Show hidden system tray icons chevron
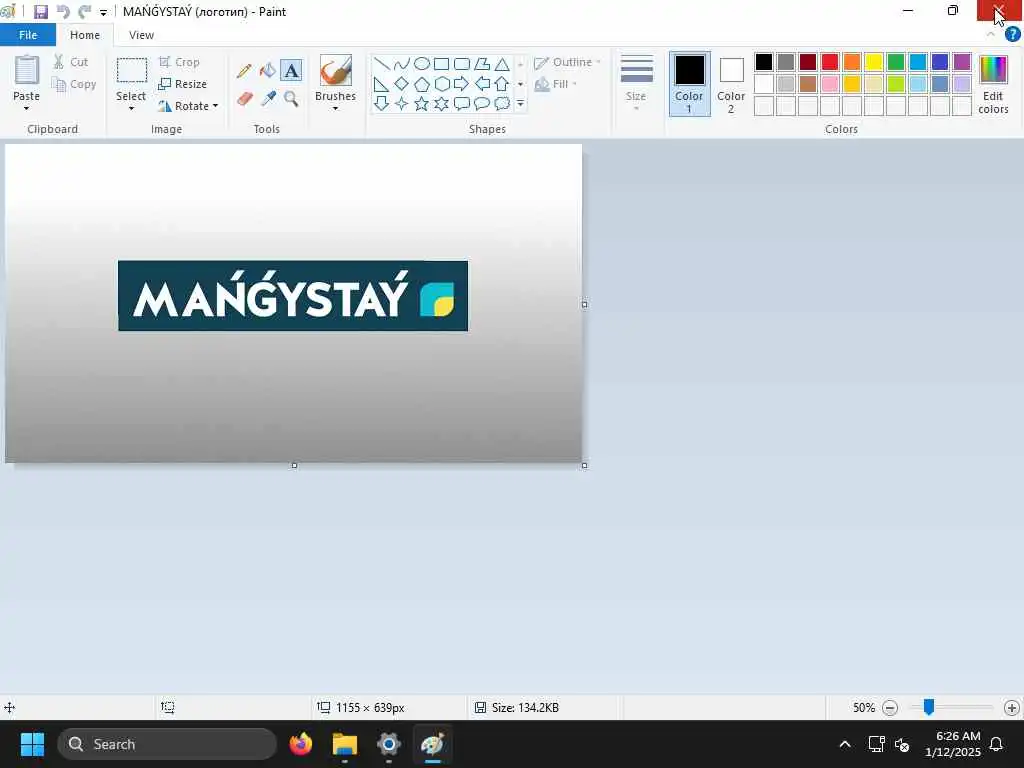Screen dimensions: 1024x768 click(x=844, y=744)
